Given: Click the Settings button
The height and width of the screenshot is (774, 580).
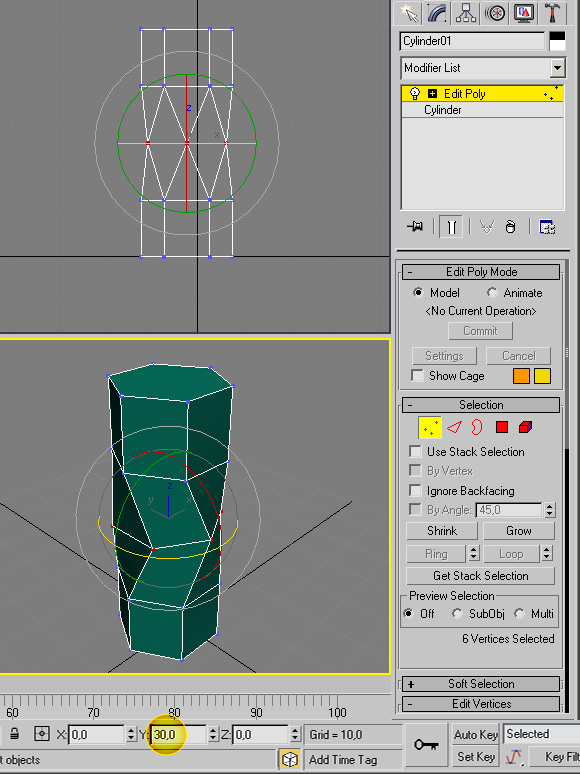Looking at the screenshot, I should coord(444,356).
